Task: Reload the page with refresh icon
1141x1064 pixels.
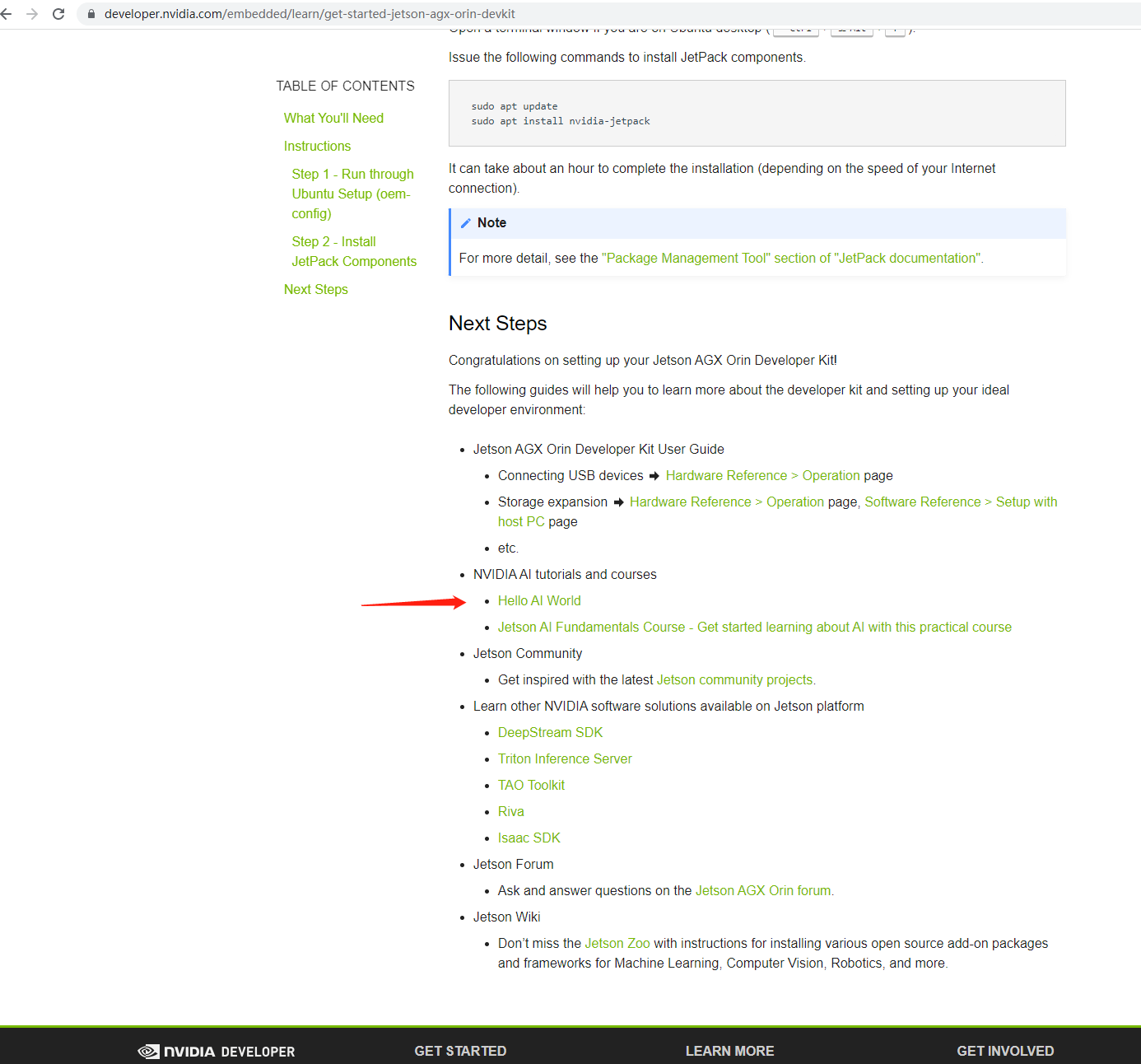Action: coord(58,14)
